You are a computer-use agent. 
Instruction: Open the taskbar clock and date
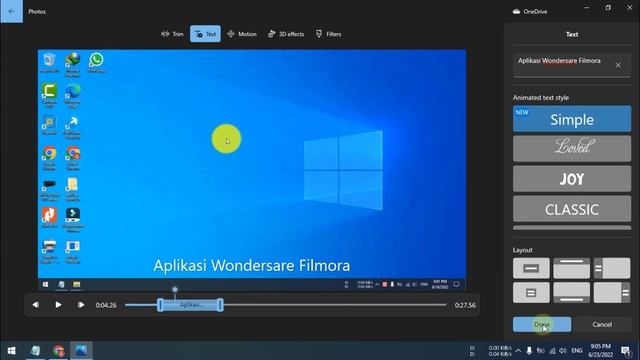(x=600, y=351)
